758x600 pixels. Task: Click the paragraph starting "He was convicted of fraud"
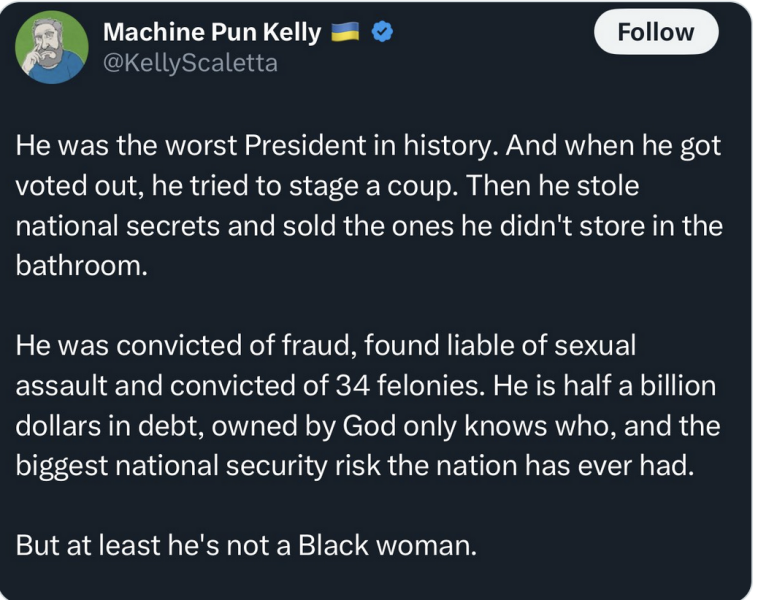click(x=368, y=406)
